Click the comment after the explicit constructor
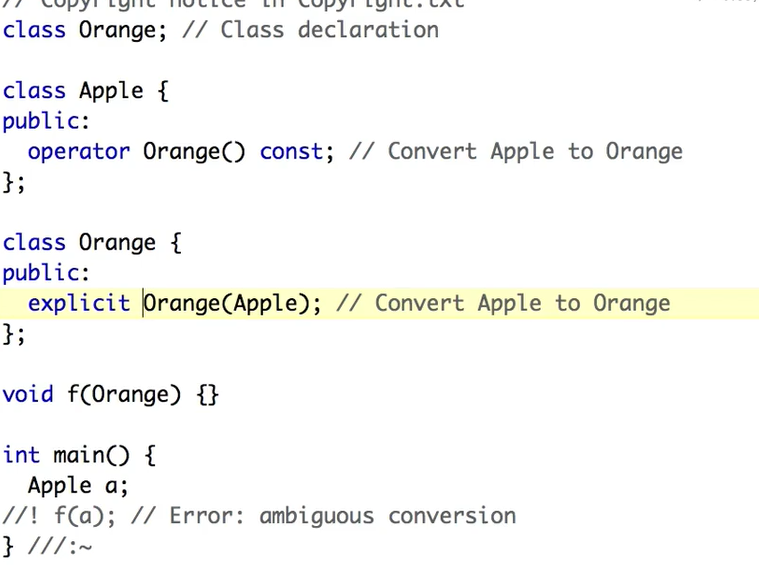 (x=503, y=303)
